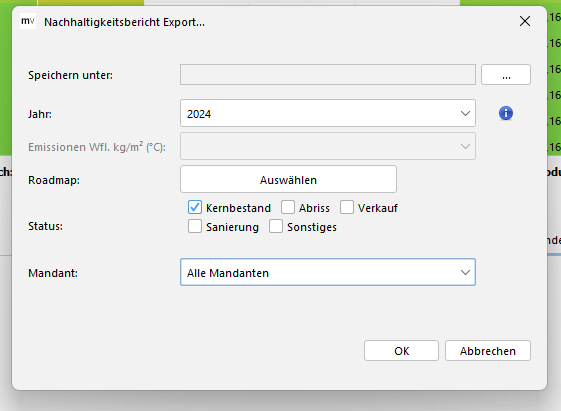Enable the Sonstiges checkbox
Viewport: 561px width, 411px height.
pyautogui.click(x=276, y=226)
